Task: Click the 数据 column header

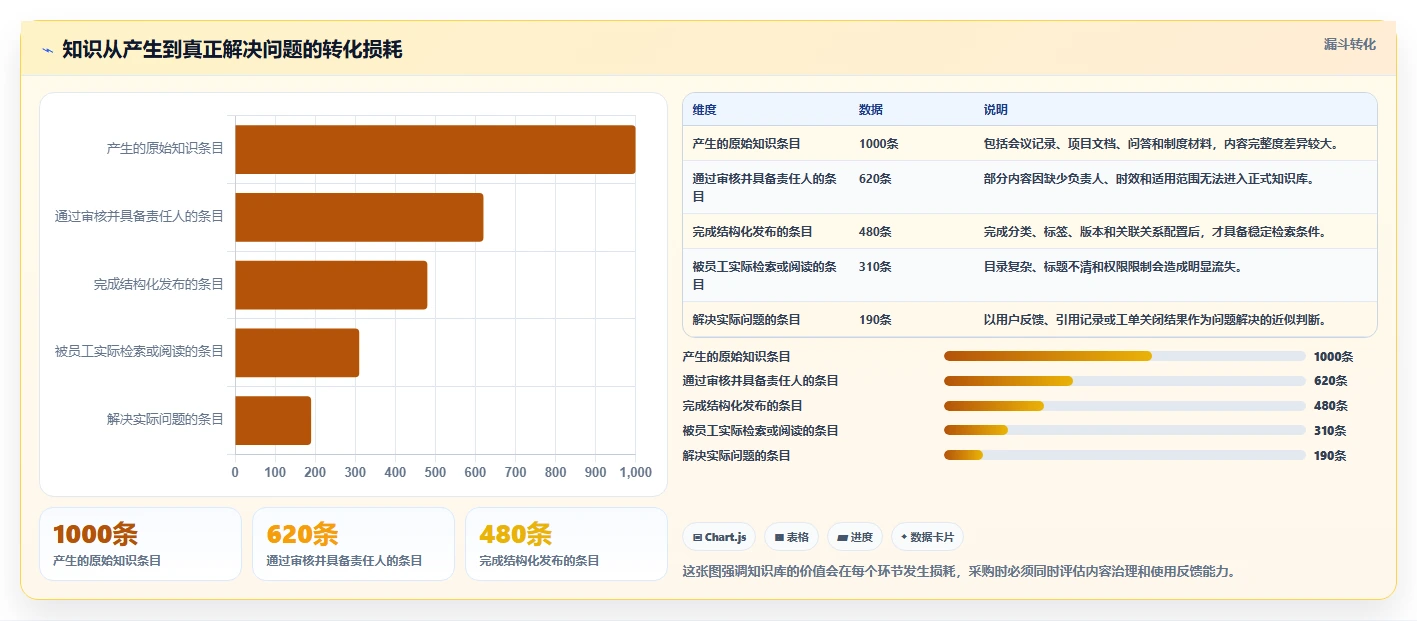Action: [871, 110]
